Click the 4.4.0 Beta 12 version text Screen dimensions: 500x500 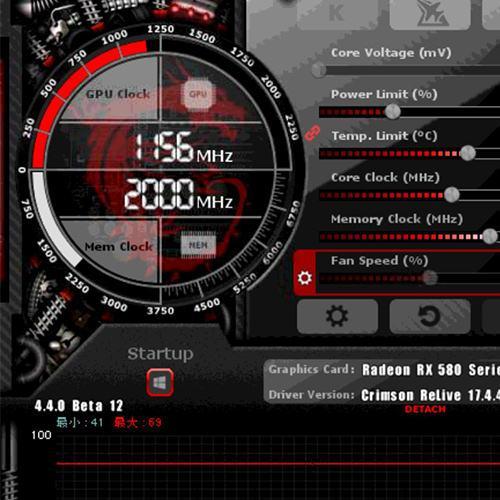pos(79,406)
